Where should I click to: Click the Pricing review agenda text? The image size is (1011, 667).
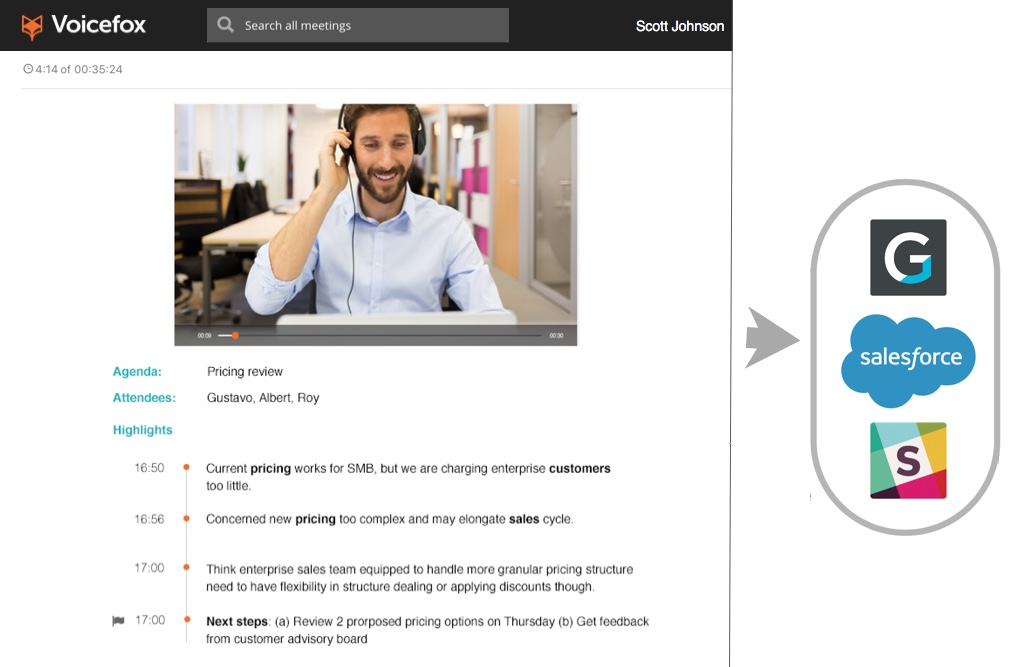[245, 372]
